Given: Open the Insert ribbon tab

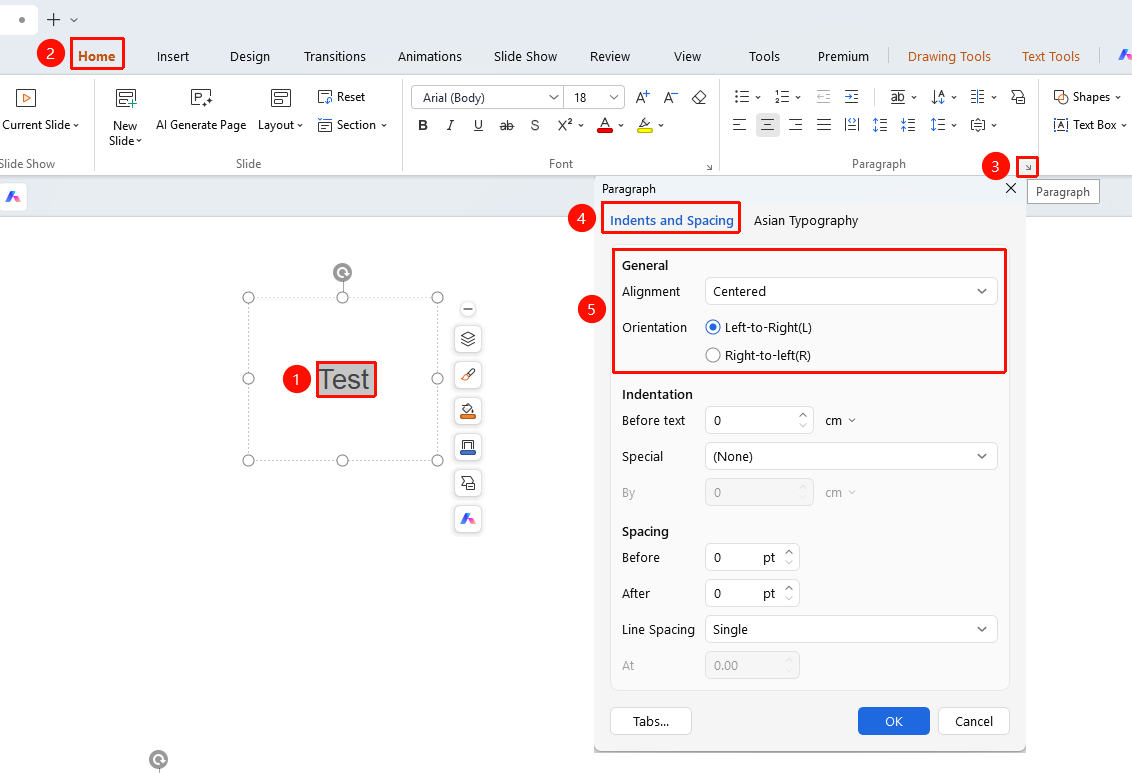Looking at the screenshot, I should click(173, 56).
